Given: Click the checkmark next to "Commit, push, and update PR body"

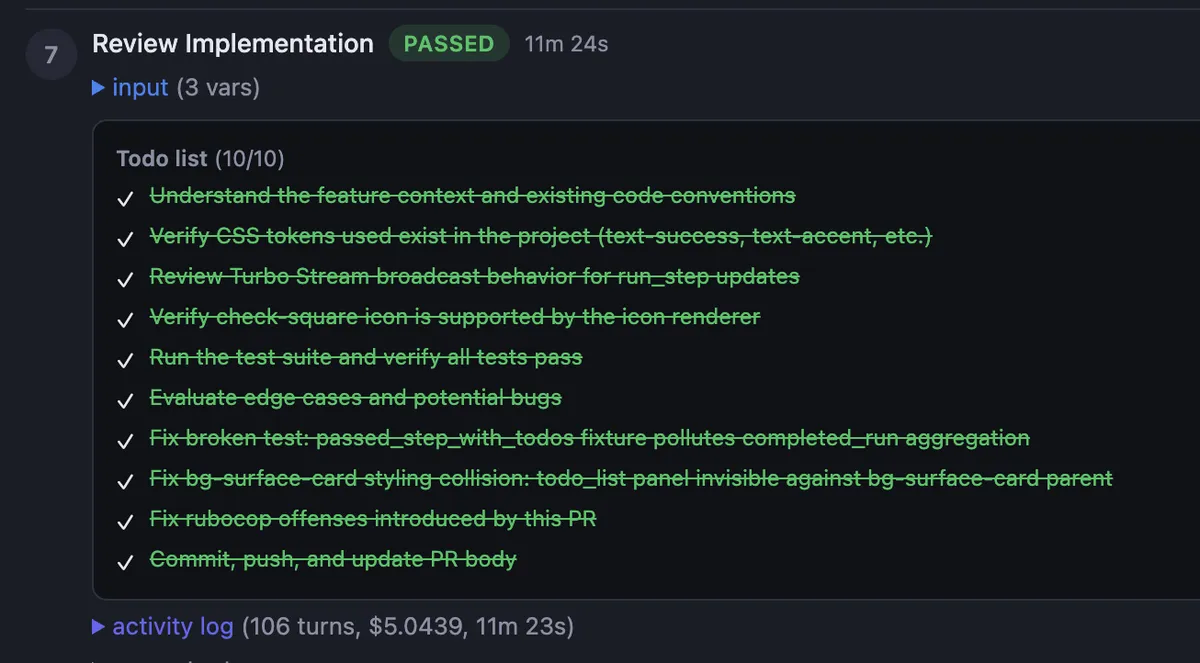Looking at the screenshot, I should click(x=125, y=561).
